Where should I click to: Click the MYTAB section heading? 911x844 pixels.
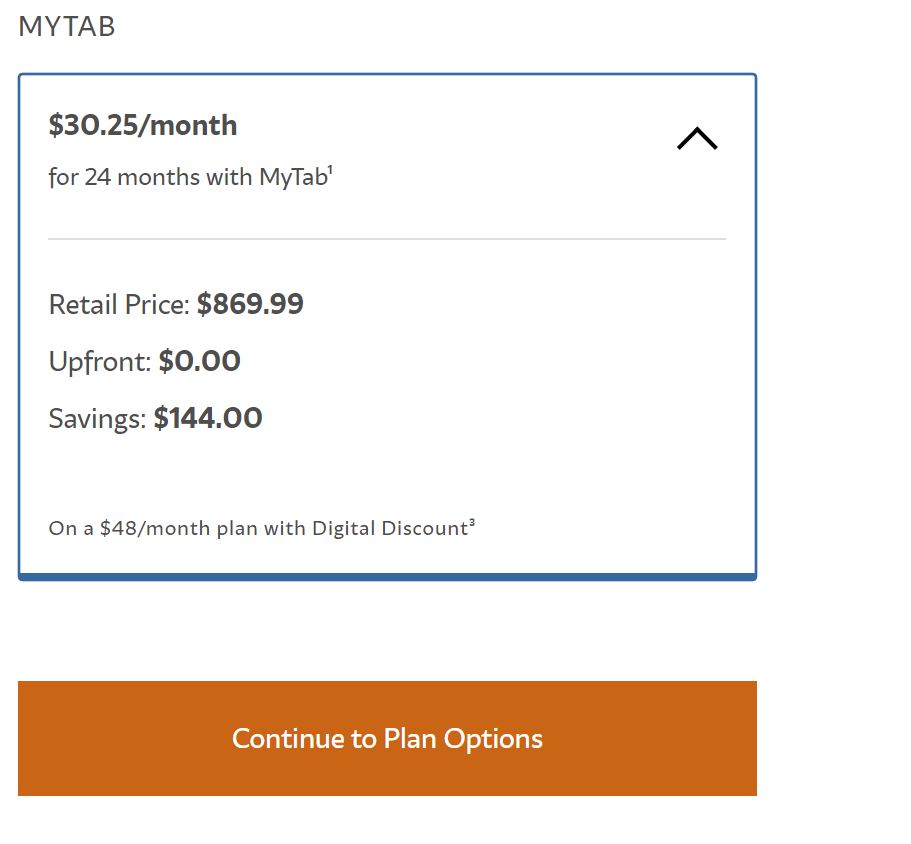[x=67, y=27]
